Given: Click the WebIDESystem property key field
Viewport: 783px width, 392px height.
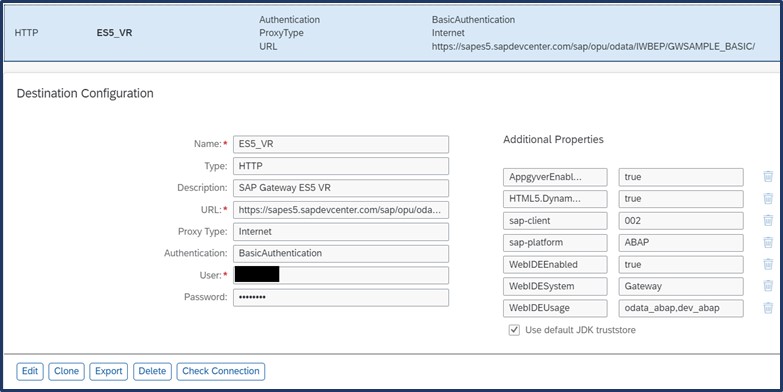Looking at the screenshot, I should point(555,287).
